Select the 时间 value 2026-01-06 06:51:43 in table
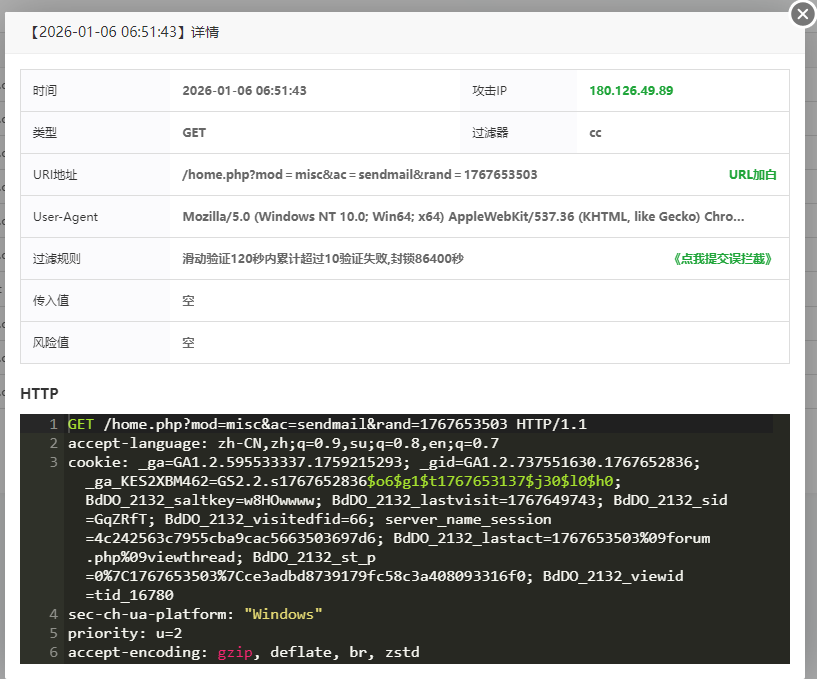 [x=244, y=91]
